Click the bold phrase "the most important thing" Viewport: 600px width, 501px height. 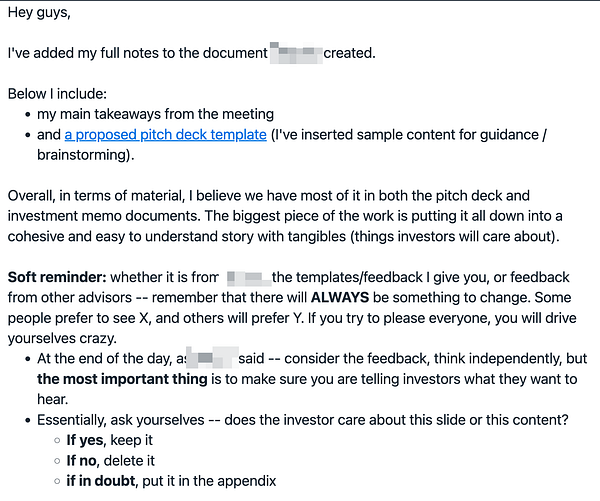[x=122, y=379]
